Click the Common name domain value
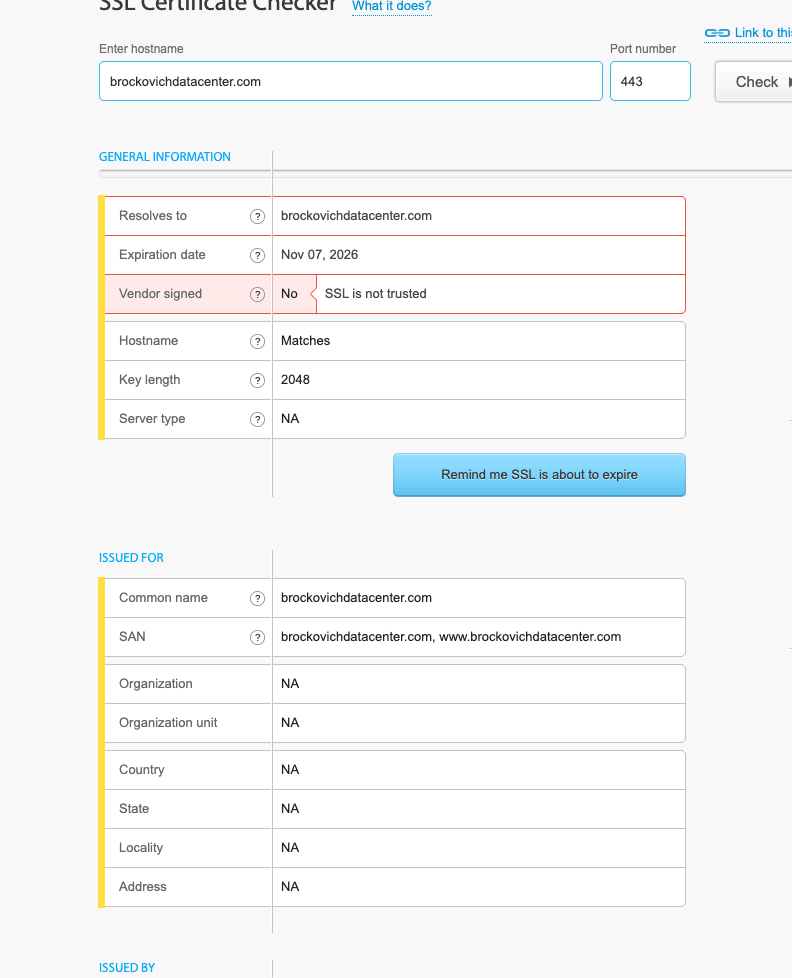Screen dimensions: 792x978 point(356,598)
